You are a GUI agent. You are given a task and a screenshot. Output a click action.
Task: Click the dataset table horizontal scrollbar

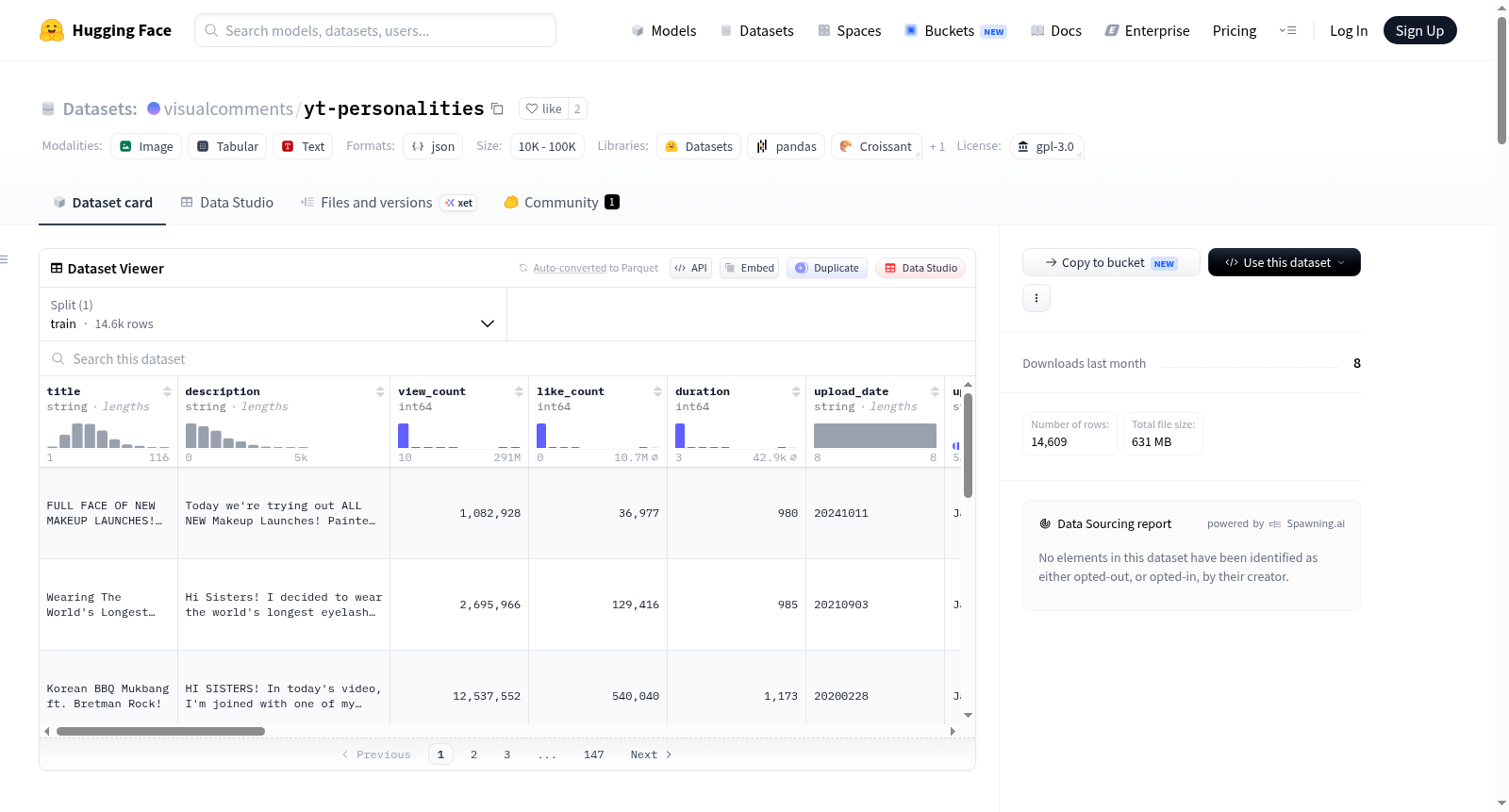160,731
